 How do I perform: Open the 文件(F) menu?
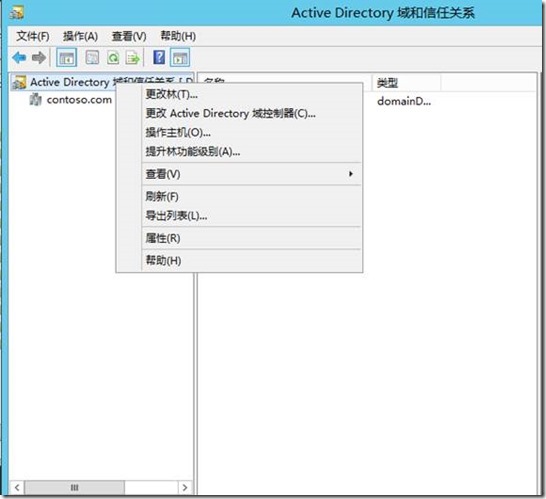pyautogui.click(x=33, y=36)
